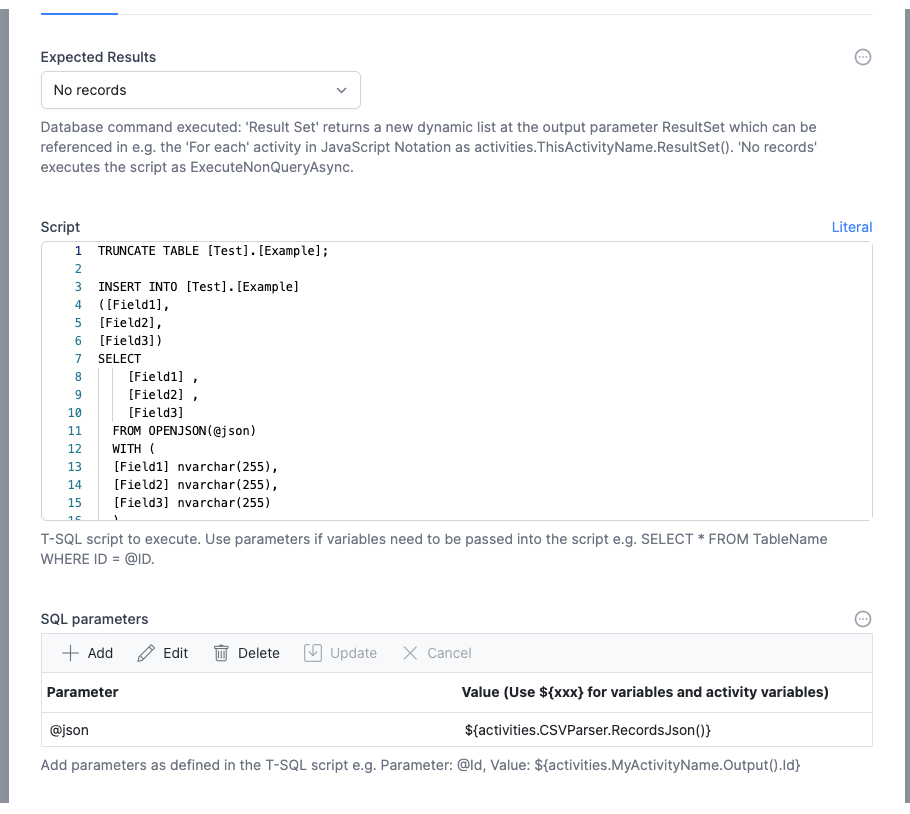Click the FROM OPENJSON(@json) line
The image size is (910, 814).
point(184,431)
